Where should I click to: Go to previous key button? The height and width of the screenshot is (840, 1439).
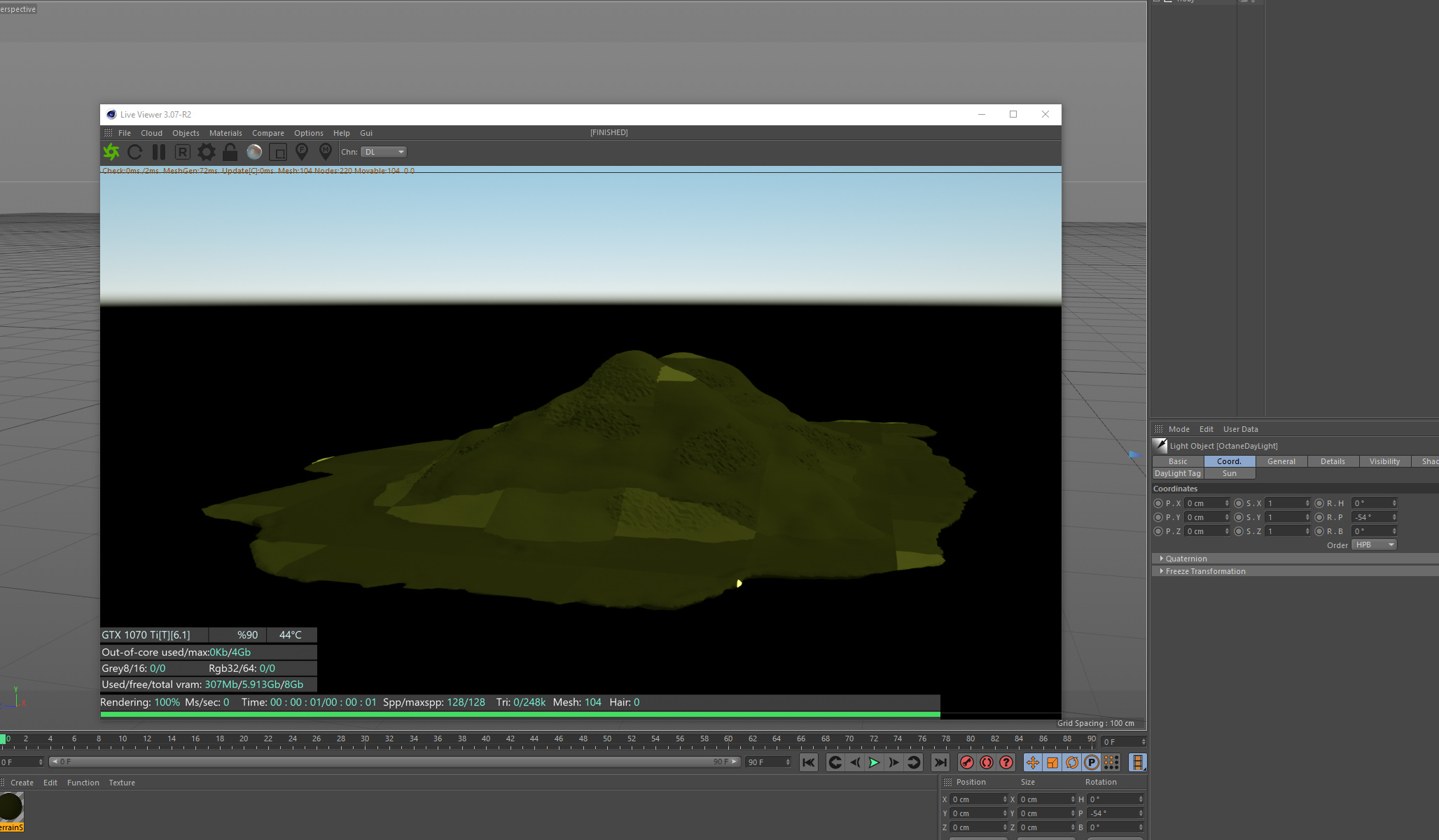(x=835, y=762)
